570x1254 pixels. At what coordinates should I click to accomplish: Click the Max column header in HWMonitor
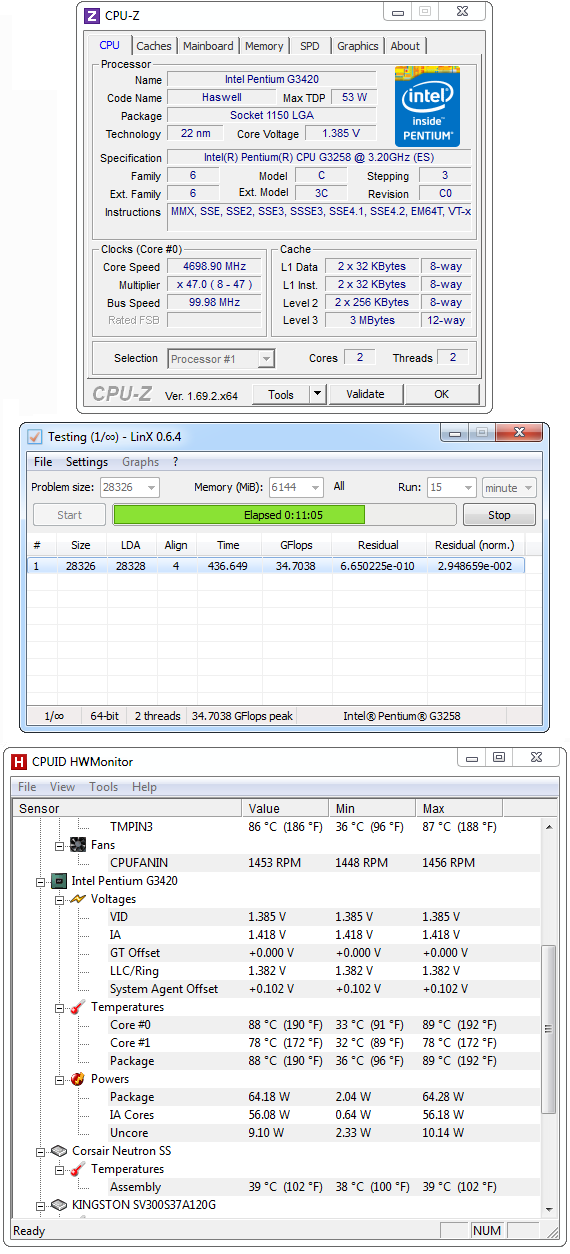click(458, 808)
